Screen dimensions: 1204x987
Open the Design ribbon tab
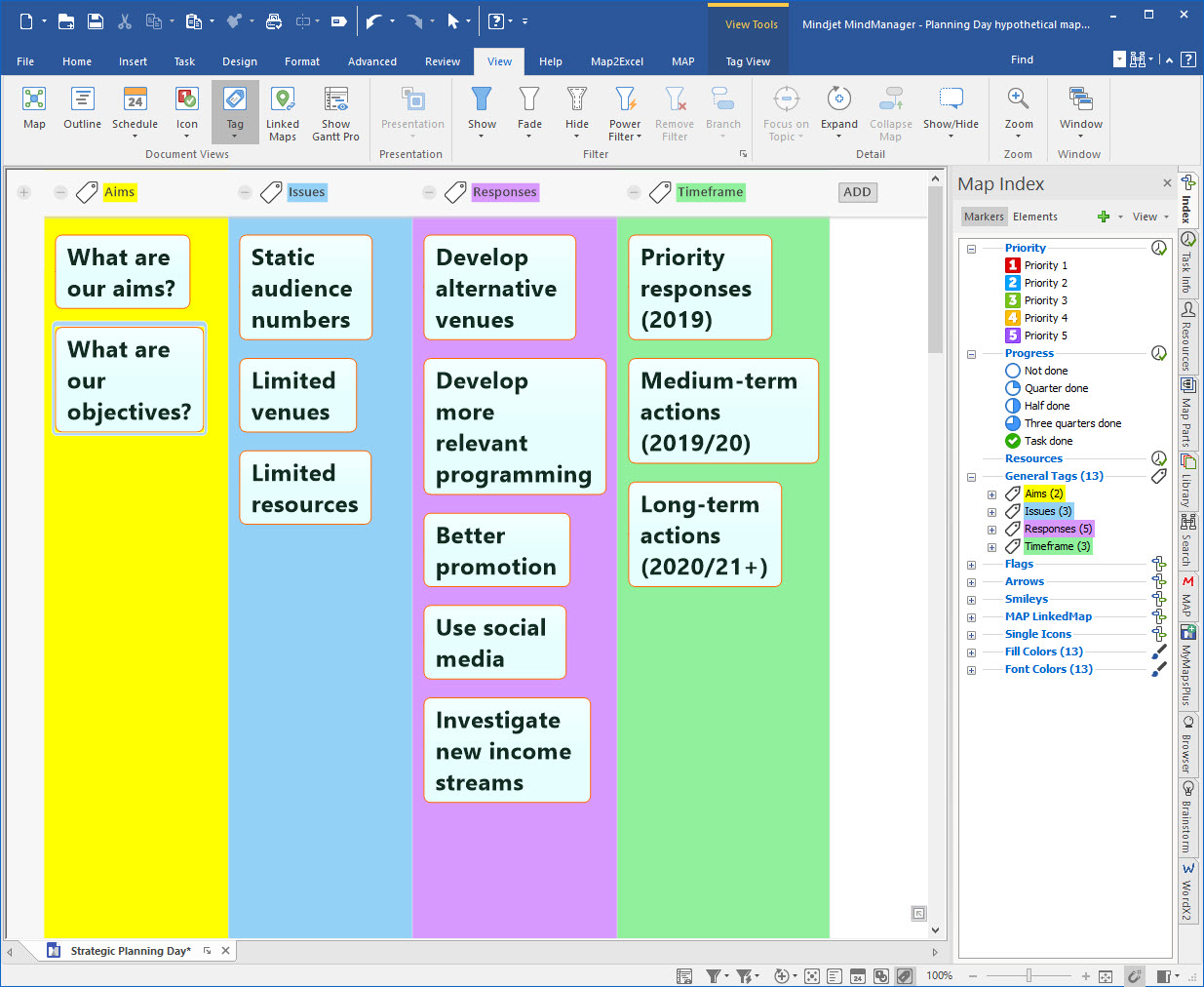tap(239, 61)
